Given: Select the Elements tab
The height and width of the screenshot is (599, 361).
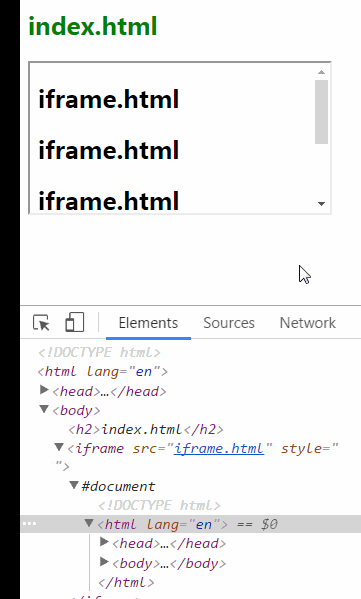Looking at the screenshot, I should 148,323.
